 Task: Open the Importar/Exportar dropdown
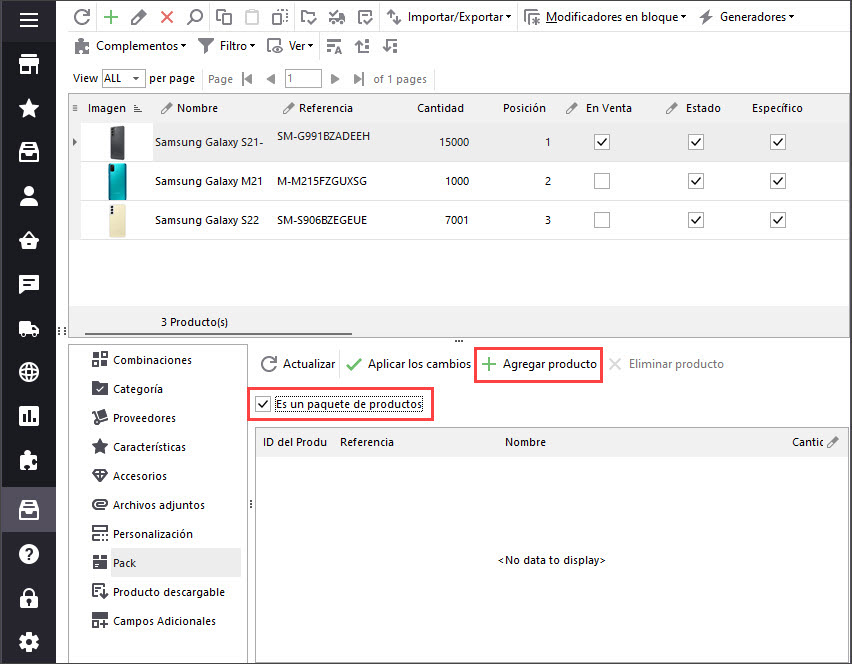click(x=449, y=17)
